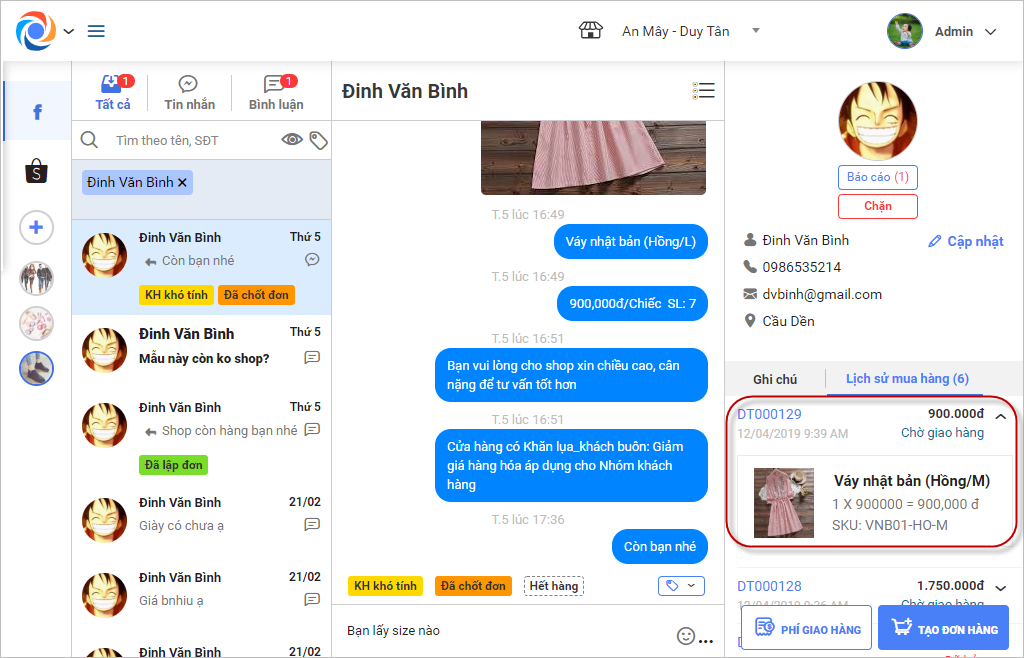The height and width of the screenshot is (658, 1024).
Task: Collapse order DT000129 with chevron
Action: 1000,416
